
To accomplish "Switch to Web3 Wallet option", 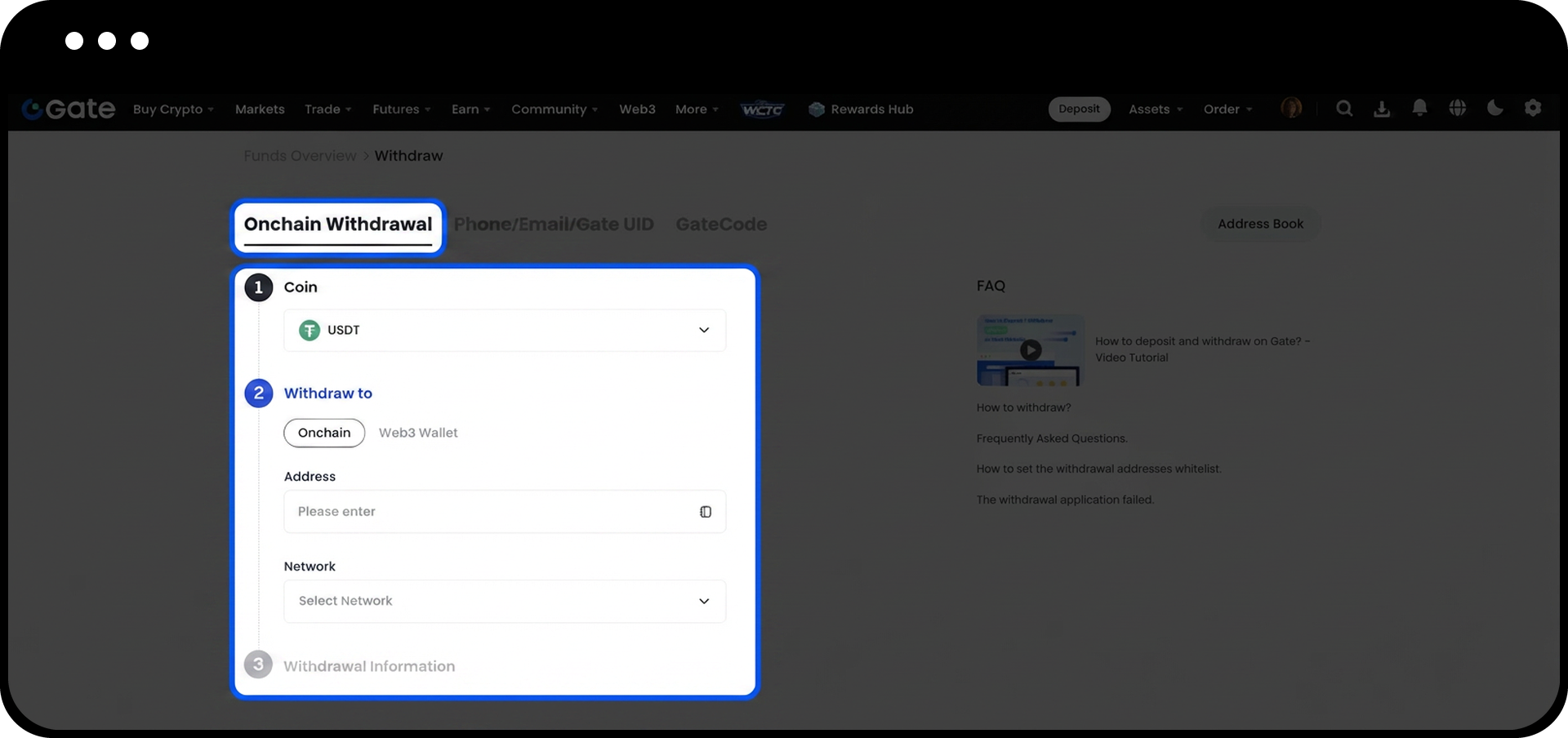I will point(418,433).
